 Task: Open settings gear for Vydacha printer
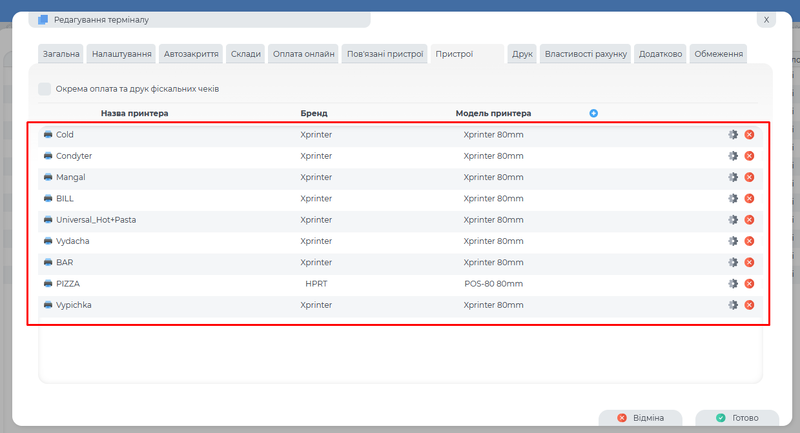[732, 241]
